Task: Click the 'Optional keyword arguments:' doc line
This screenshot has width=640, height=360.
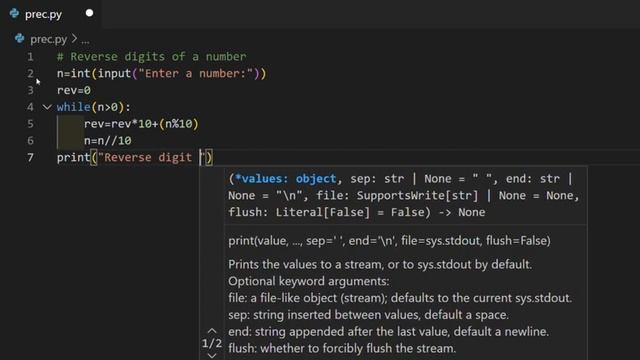Action: pos(309,281)
